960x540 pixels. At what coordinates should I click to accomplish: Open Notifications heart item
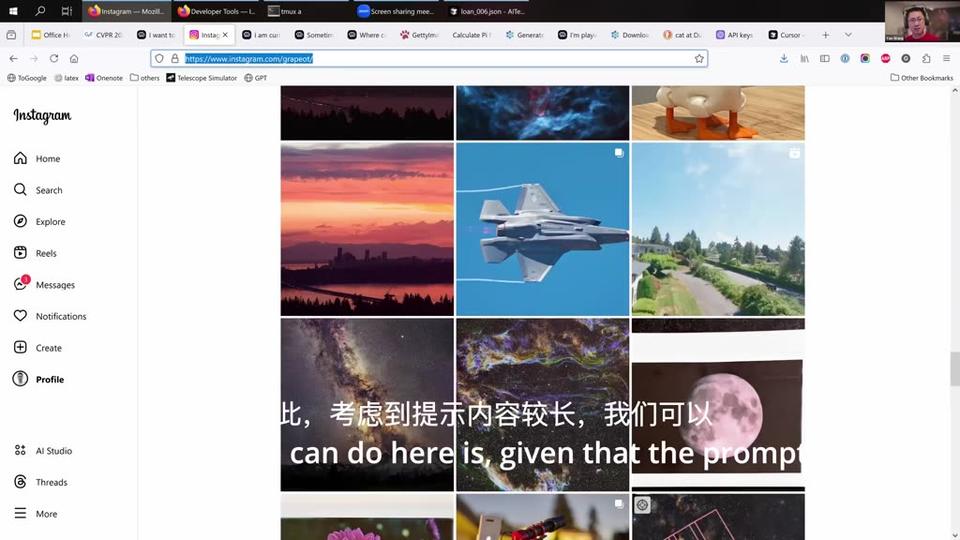[50, 316]
